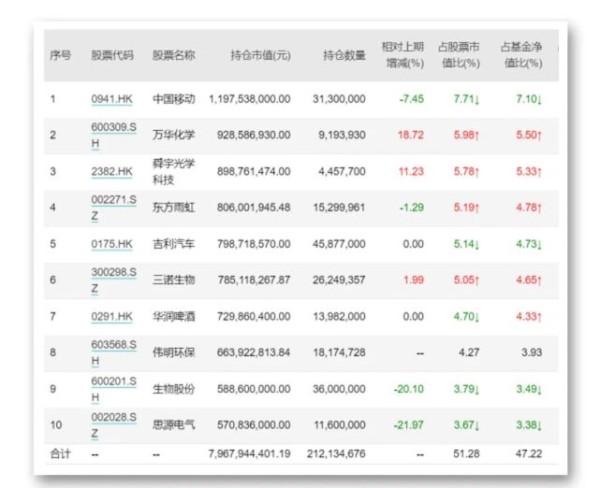Click market value 663,922,813.84

click(x=254, y=353)
